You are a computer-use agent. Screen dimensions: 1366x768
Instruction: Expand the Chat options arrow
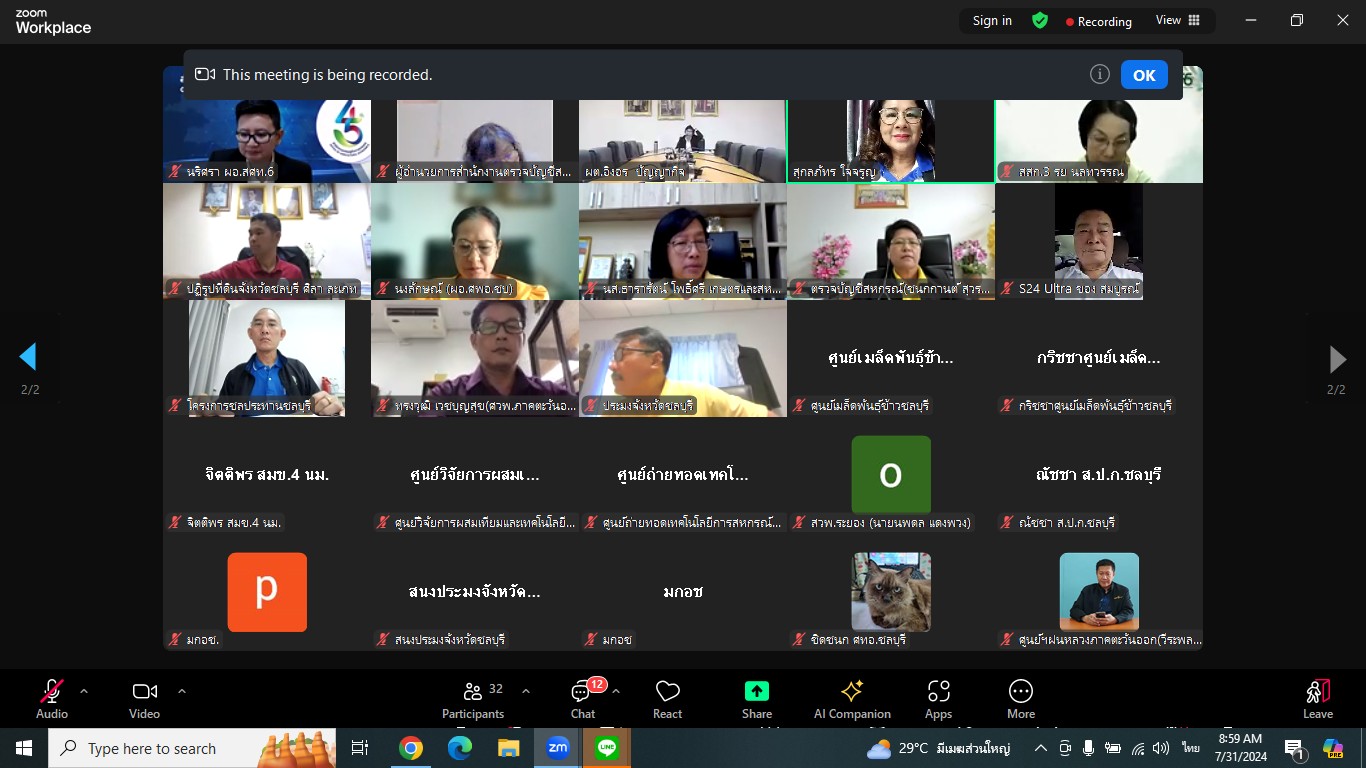click(616, 691)
